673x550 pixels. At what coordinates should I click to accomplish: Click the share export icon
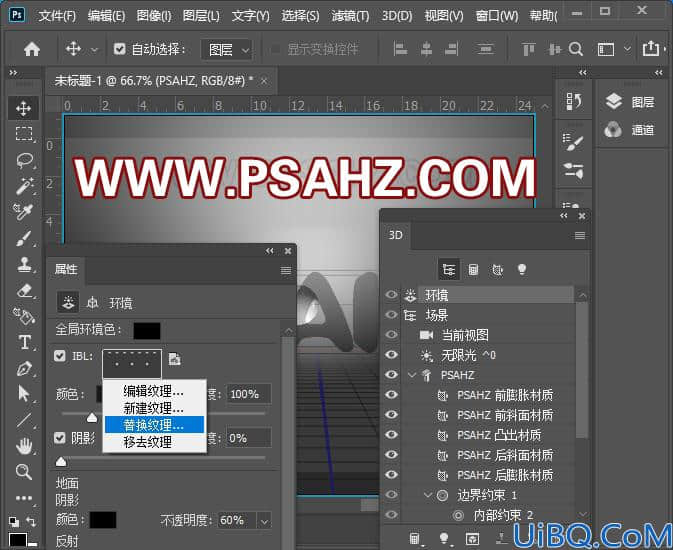[x=651, y=48]
